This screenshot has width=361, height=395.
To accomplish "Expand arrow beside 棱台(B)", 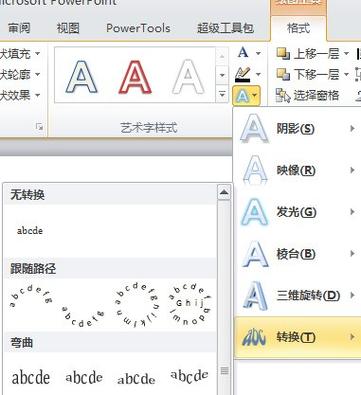I will coord(352,254).
